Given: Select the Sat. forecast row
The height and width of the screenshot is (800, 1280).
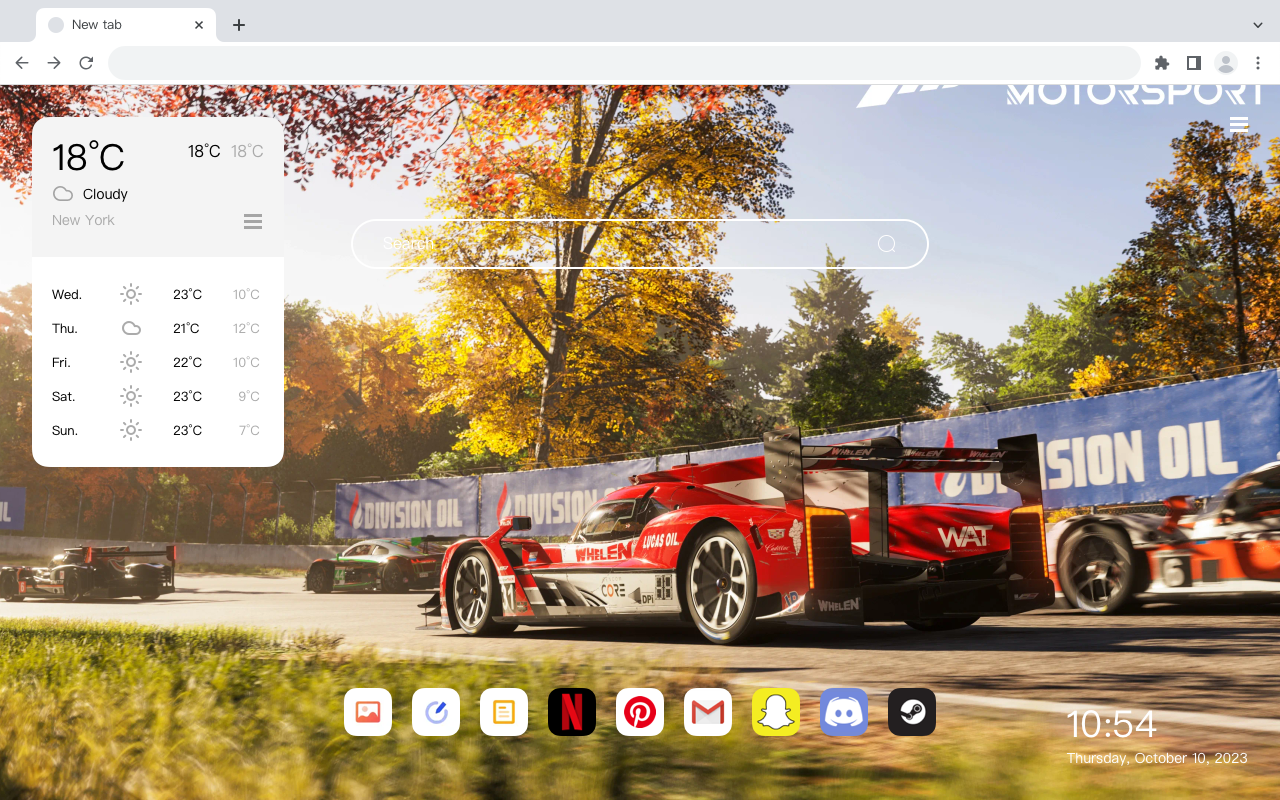Looking at the screenshot, I should pyautogui.click(x=158, y=396).
